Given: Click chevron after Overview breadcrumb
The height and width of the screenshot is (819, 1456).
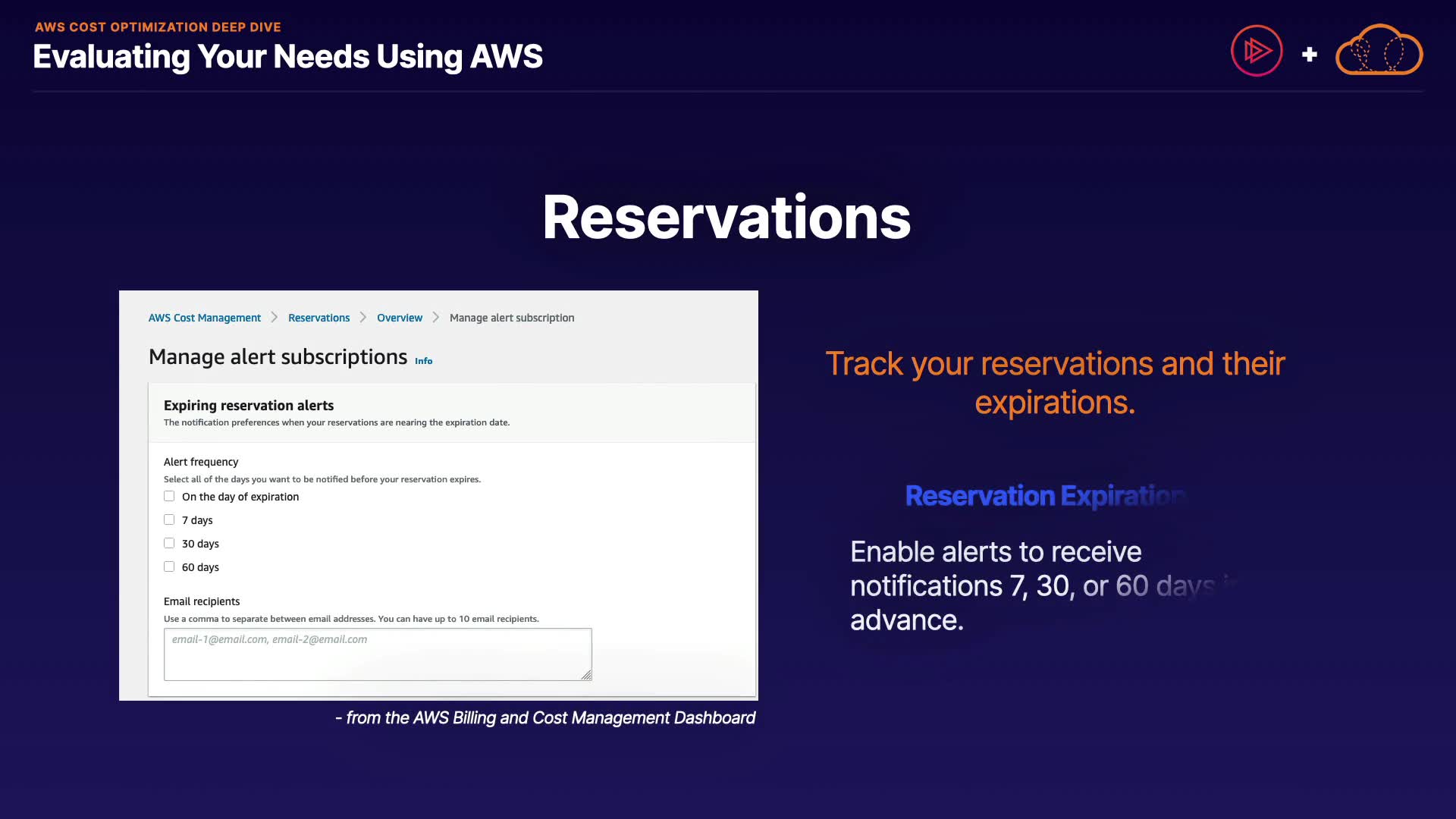Looking at the screenshot, I should click(436, 318).
